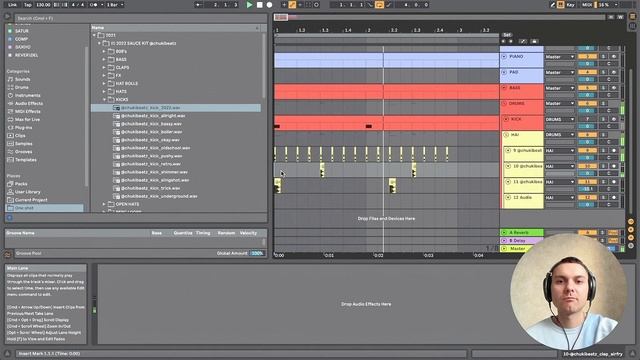Click the Stop transport button
This screenshot has width=640, height=360.
pyautogui.click(x=260, y=5)
